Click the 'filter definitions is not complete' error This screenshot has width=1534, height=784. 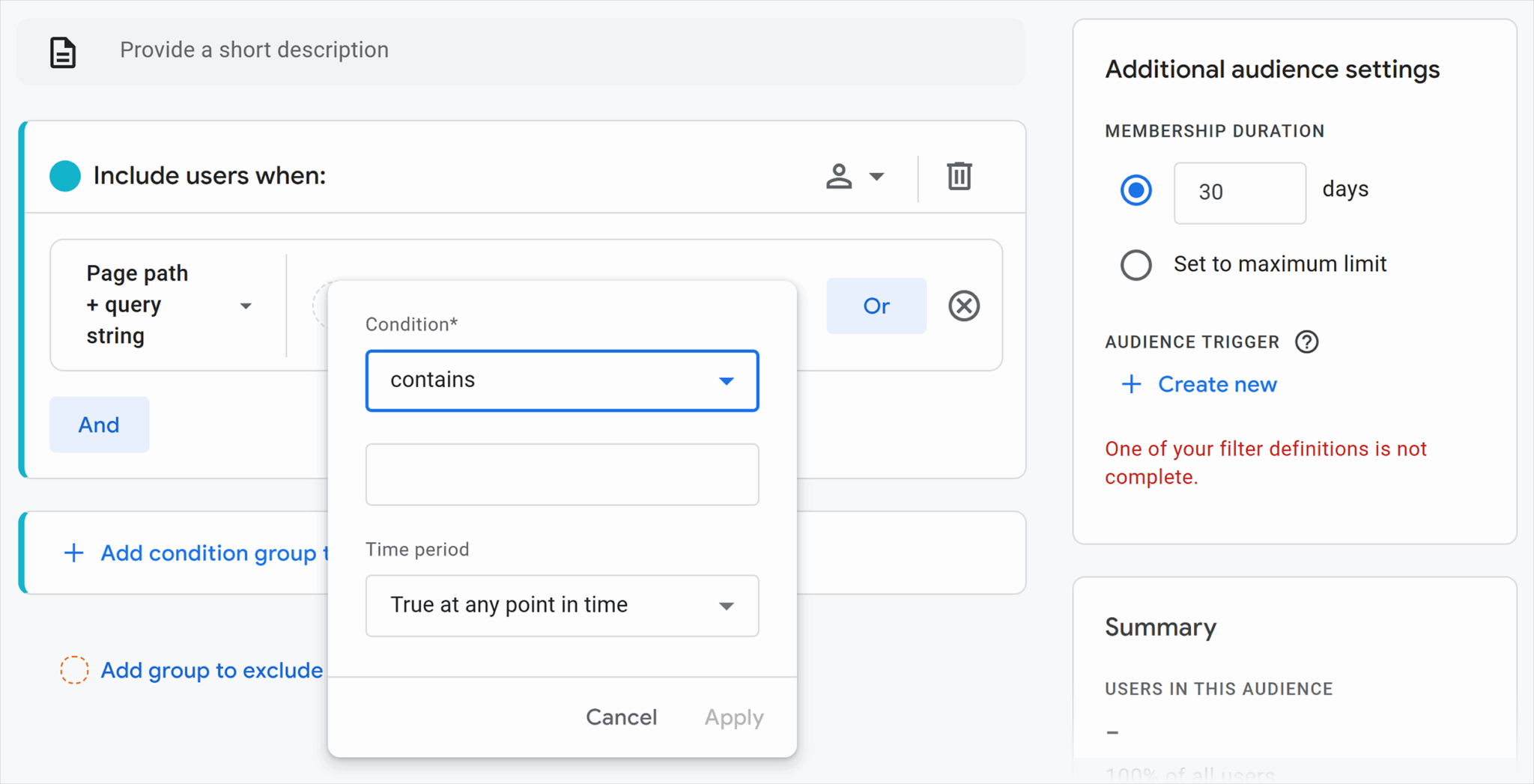1266,463
